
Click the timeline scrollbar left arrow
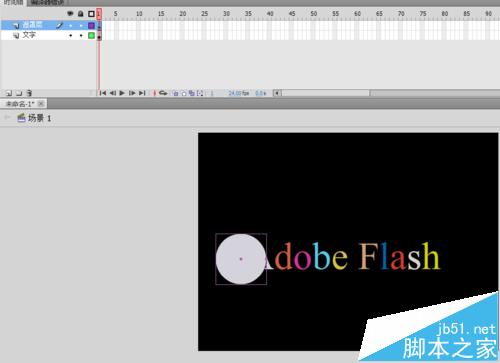pos(277,93)
